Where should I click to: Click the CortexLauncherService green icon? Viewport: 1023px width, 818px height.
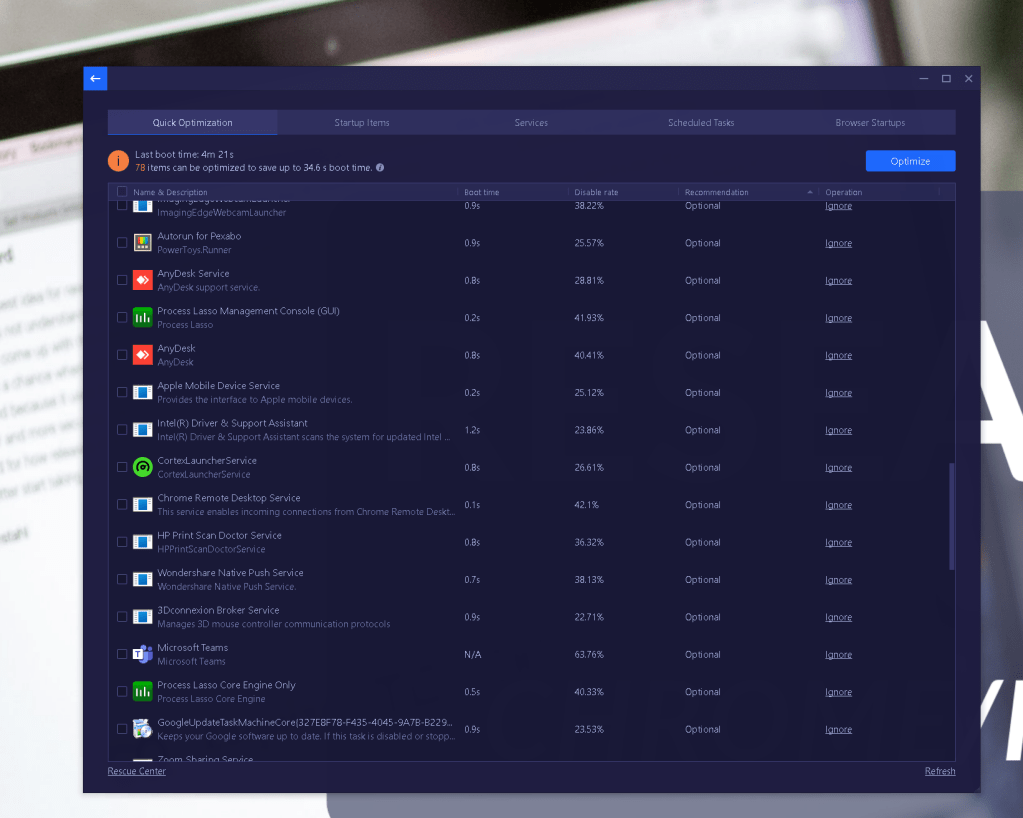tap(143, 467)
